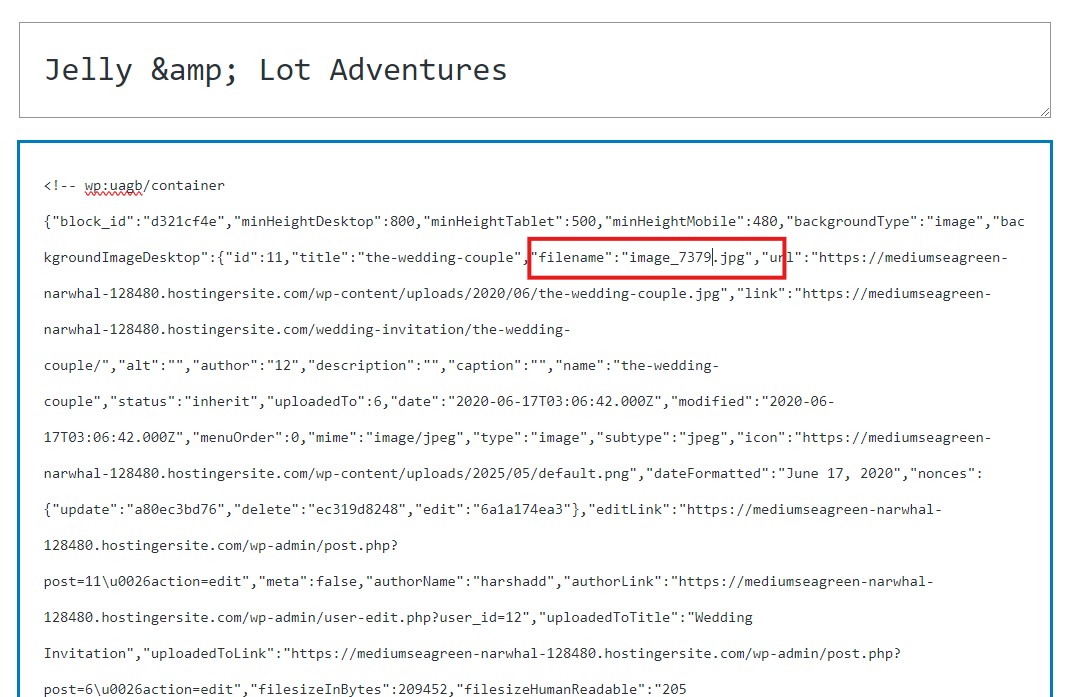The image size is (1087, 697).
Task: Click the nonce text "delete":"ec319d8248"
Action: pyautogui.click(x=320, y=510)
